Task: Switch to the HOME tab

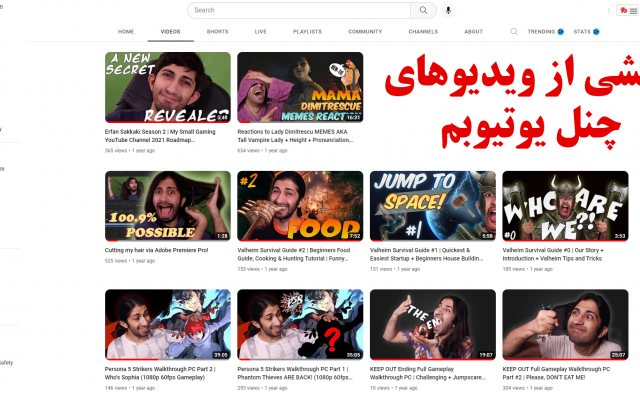Action: pos(126,32)
